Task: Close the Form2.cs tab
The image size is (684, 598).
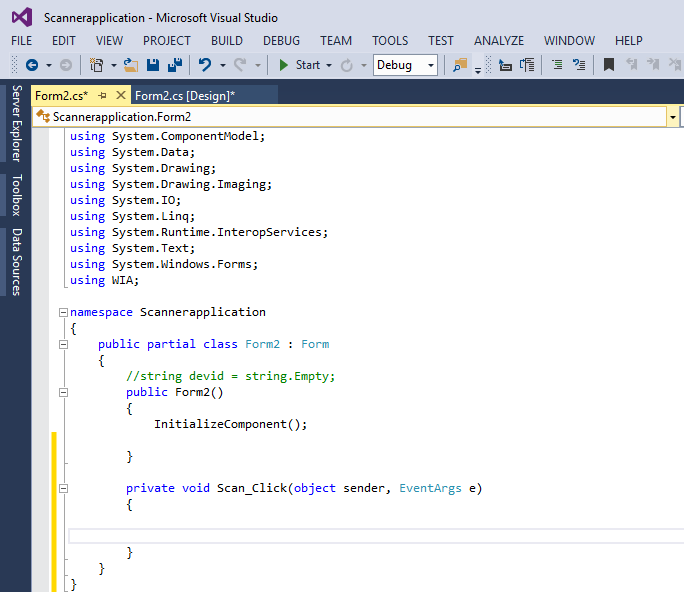Action: (121, 96)
